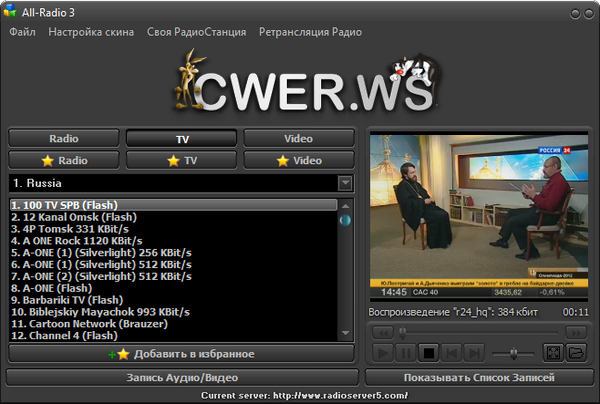Click the next track button
The image size is (600, 404).
click(x=474, y=353)
